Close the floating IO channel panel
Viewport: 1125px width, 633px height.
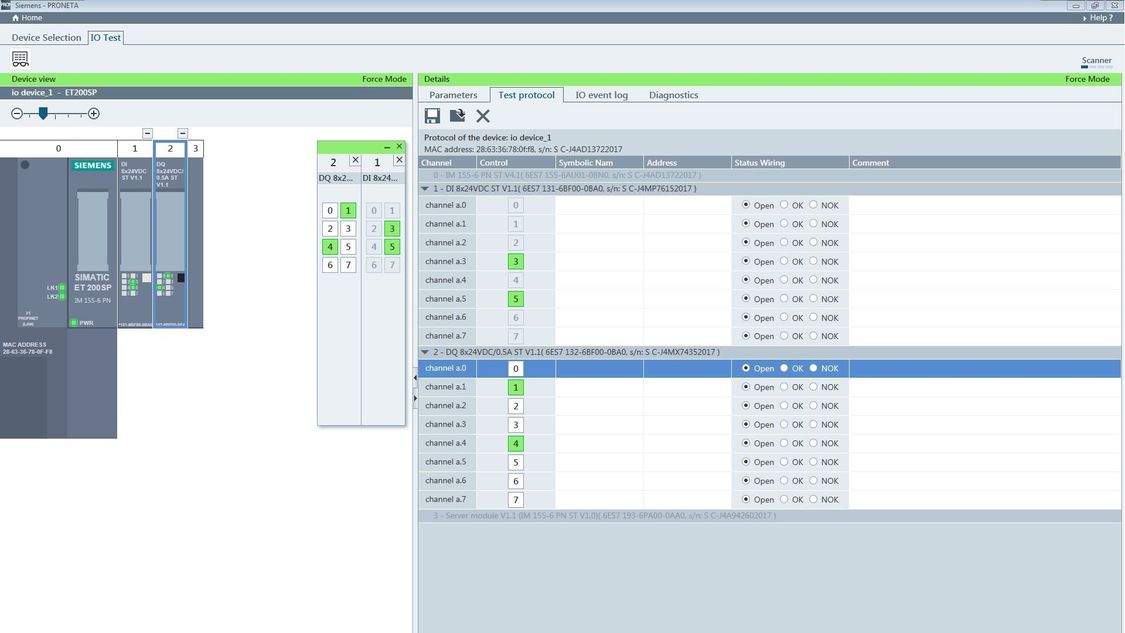tap(400, 146)
